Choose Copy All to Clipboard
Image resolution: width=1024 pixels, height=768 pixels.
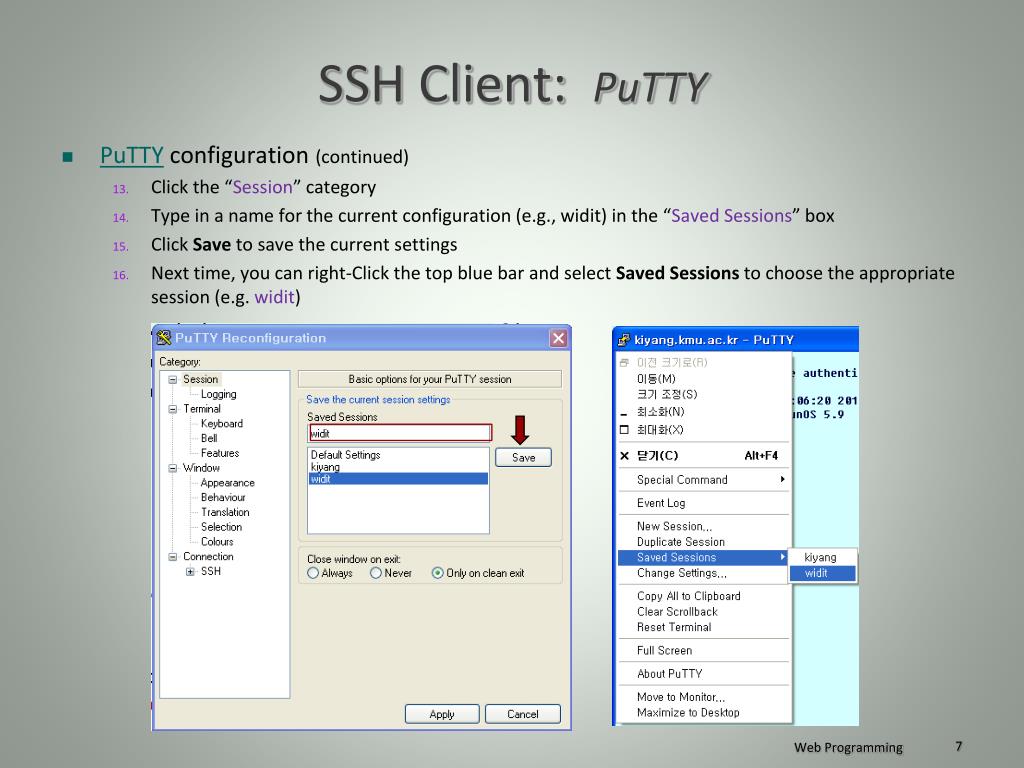703,596
